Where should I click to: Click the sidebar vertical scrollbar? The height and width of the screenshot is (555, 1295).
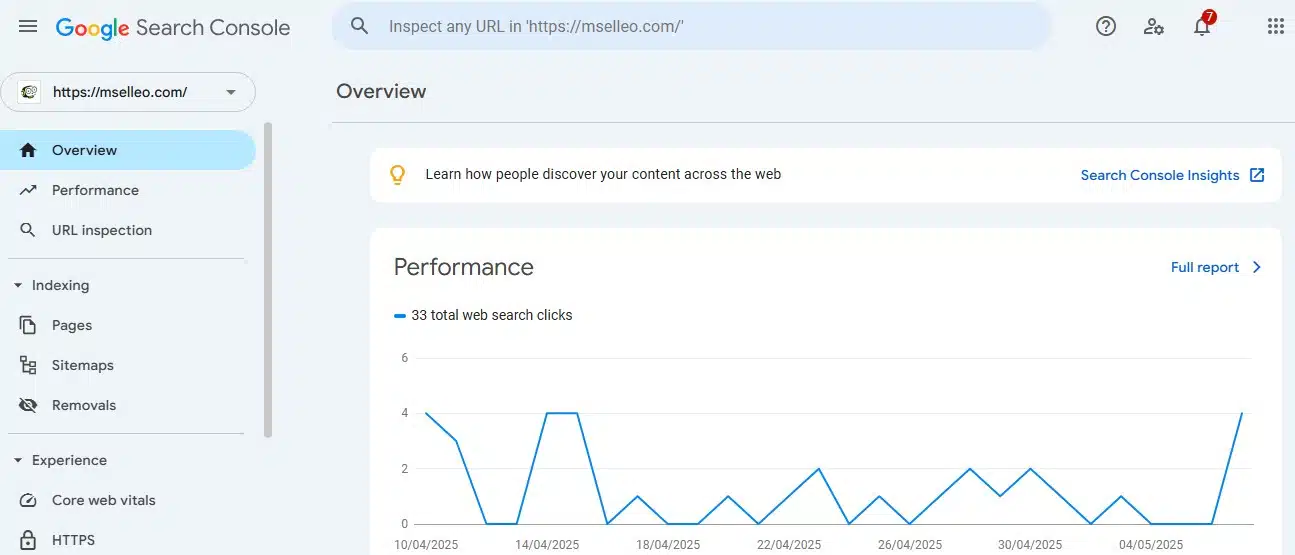coord(268,280)
